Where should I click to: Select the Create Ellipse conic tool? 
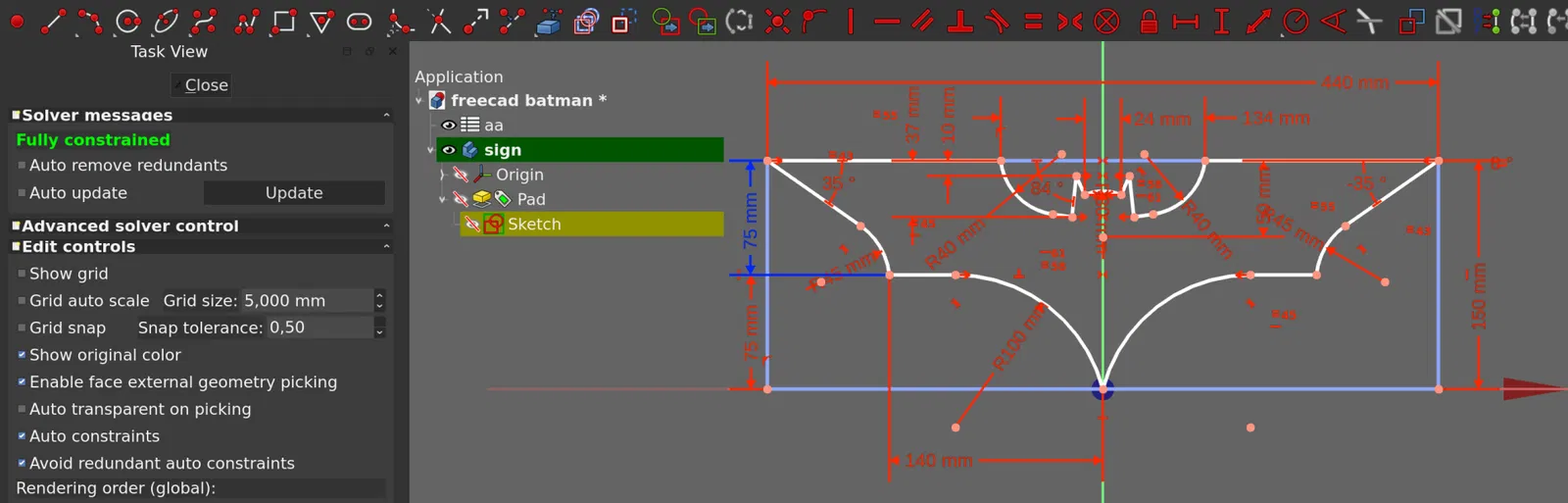tap(166, 21)
